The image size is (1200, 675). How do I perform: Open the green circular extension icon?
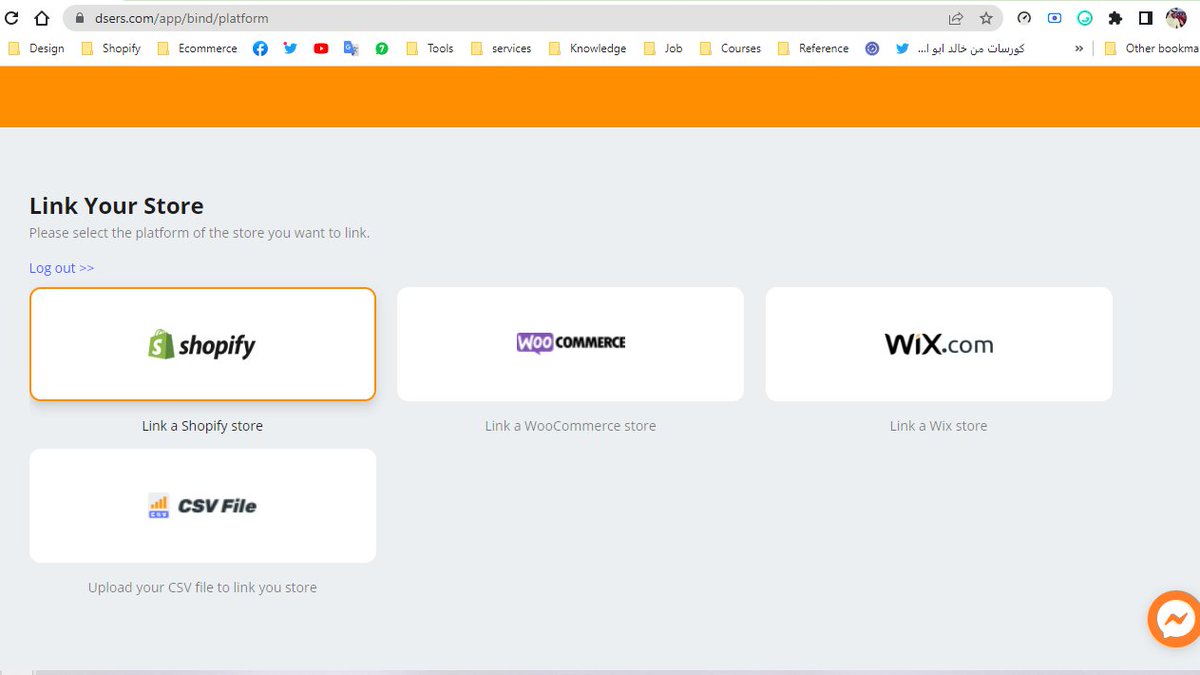coord(1085,18)
